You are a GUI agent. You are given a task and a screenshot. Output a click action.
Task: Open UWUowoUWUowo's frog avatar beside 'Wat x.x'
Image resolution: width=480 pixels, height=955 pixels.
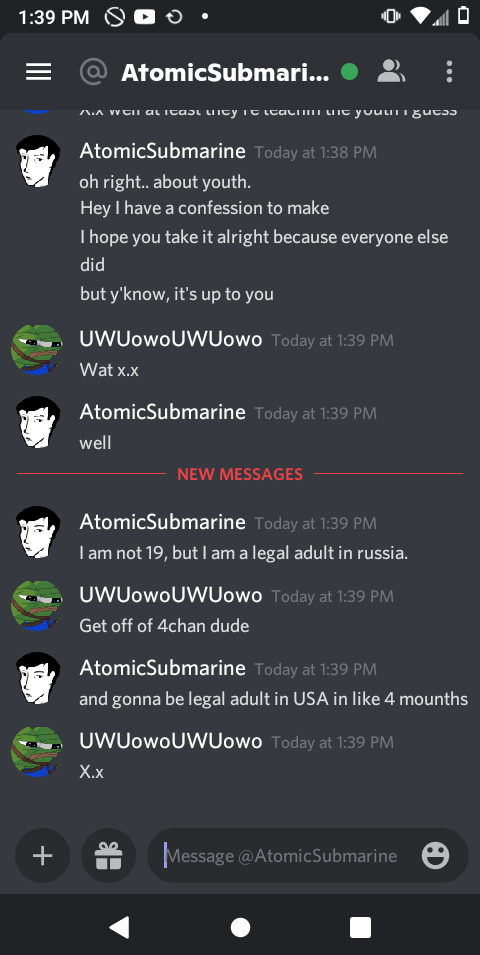[x=38, y=349]
